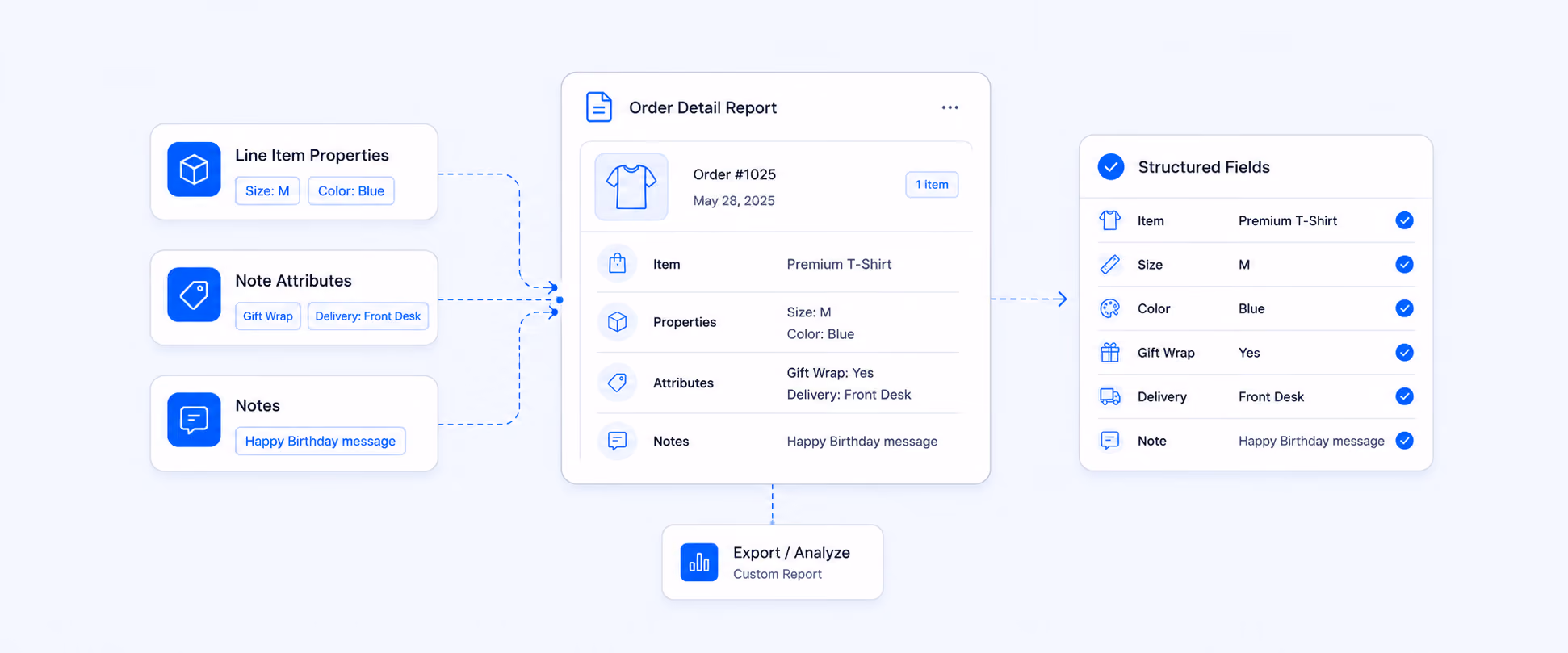Click the Notes speech bubble icon

pyautogui.click(x=194, y=420)
